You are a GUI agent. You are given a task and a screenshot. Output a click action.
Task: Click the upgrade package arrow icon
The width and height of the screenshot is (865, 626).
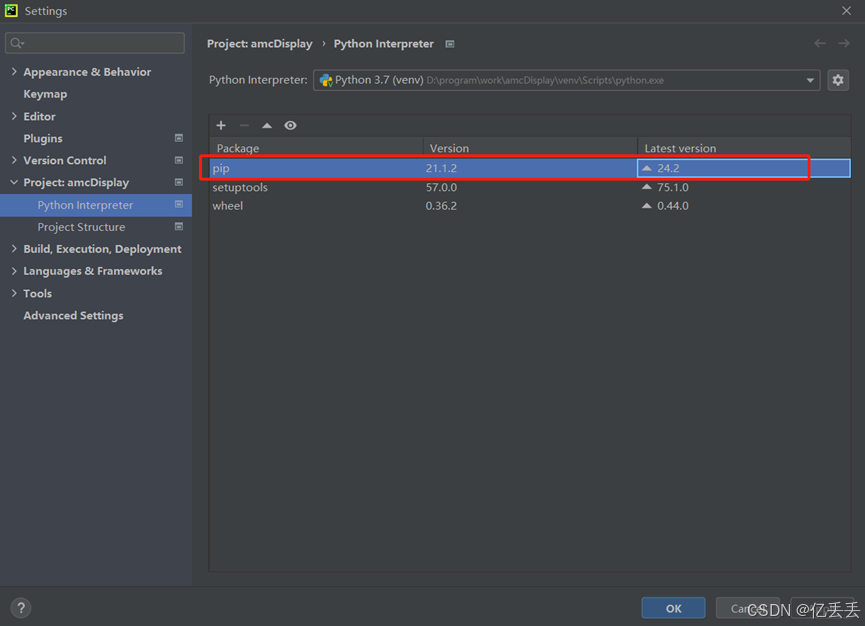coord(267,126)
